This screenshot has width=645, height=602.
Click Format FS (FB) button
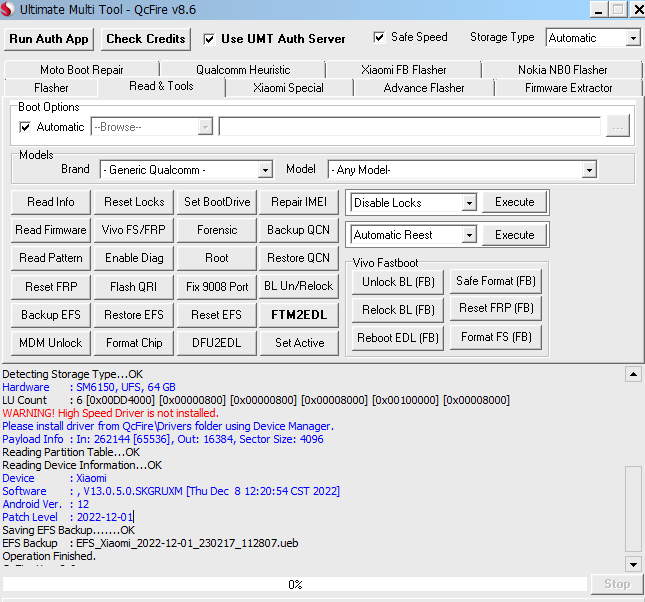pyautogui.click(x=496, y=337)
